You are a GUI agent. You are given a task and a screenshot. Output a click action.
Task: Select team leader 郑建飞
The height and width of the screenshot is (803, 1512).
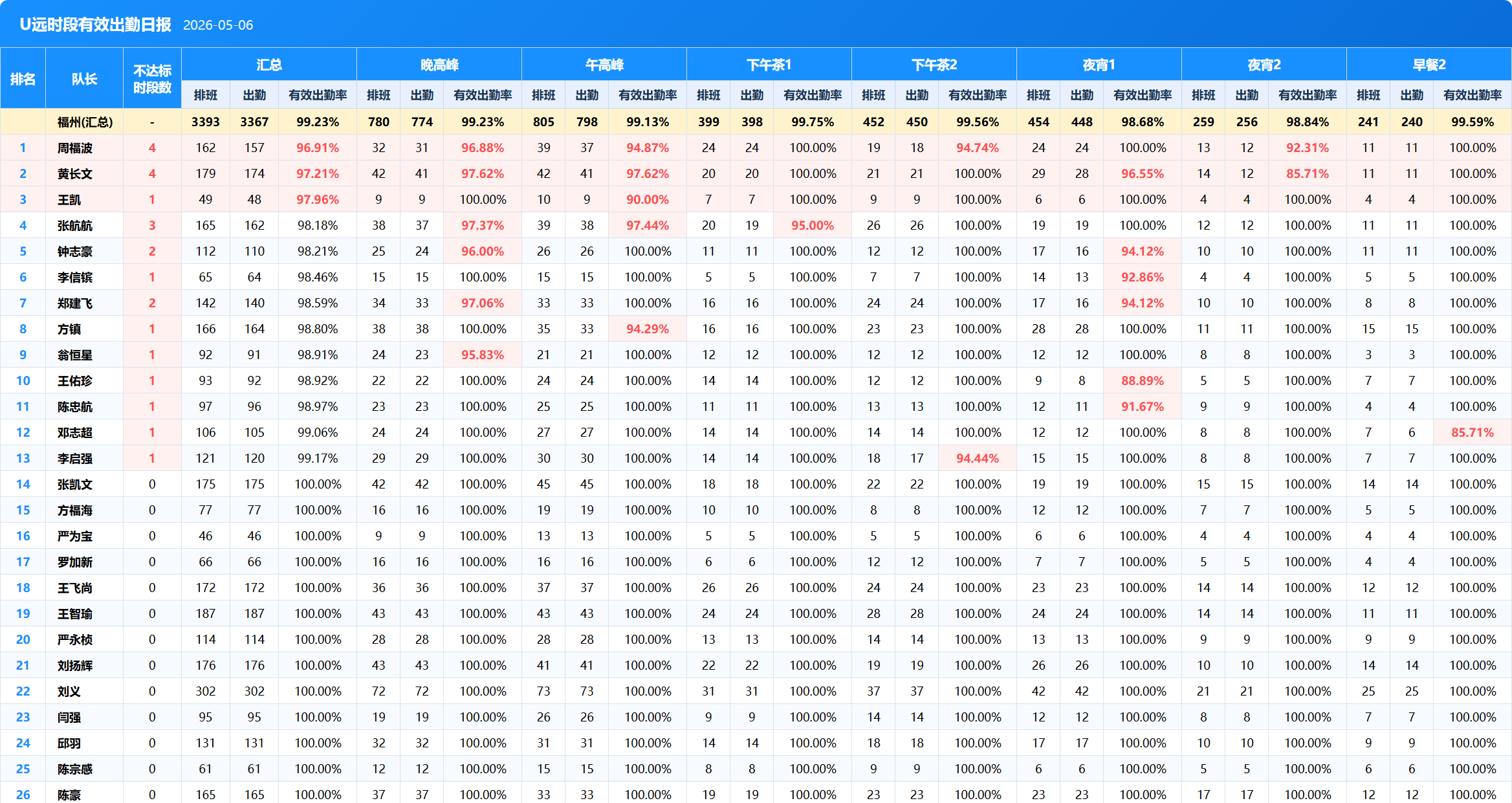click(74, 303)
